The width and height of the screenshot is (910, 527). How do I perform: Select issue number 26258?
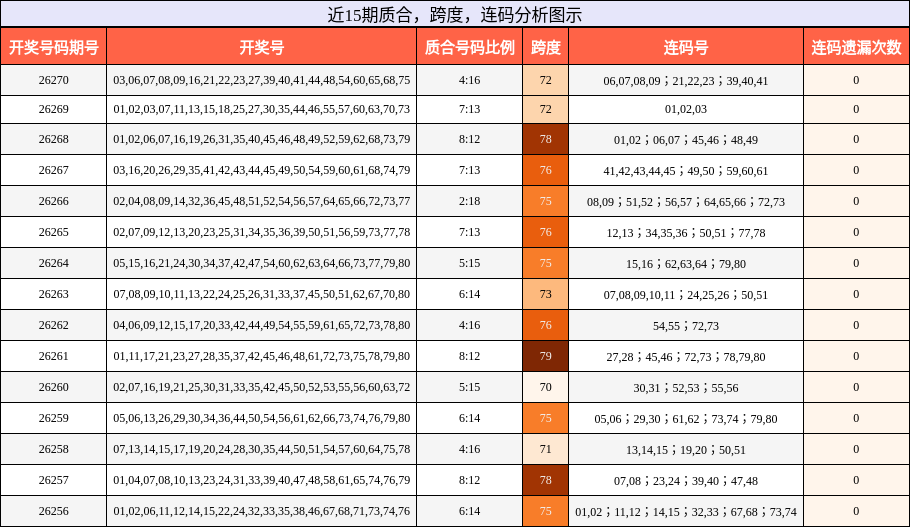point(53,449)
